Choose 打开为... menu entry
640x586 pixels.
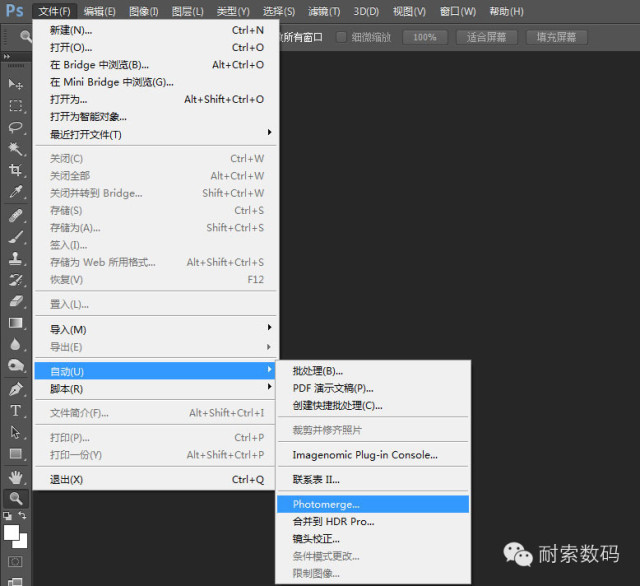point(156,100)
